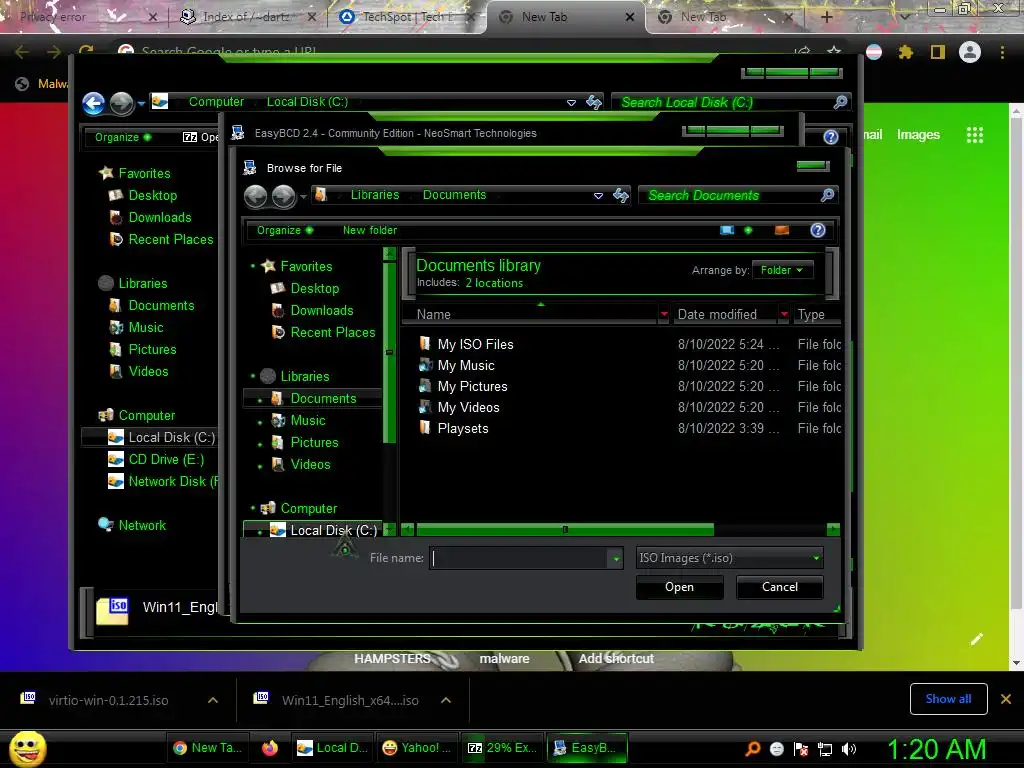Click the Cancel button
The height and width of the screenshot is (768, 1024).
779,586
